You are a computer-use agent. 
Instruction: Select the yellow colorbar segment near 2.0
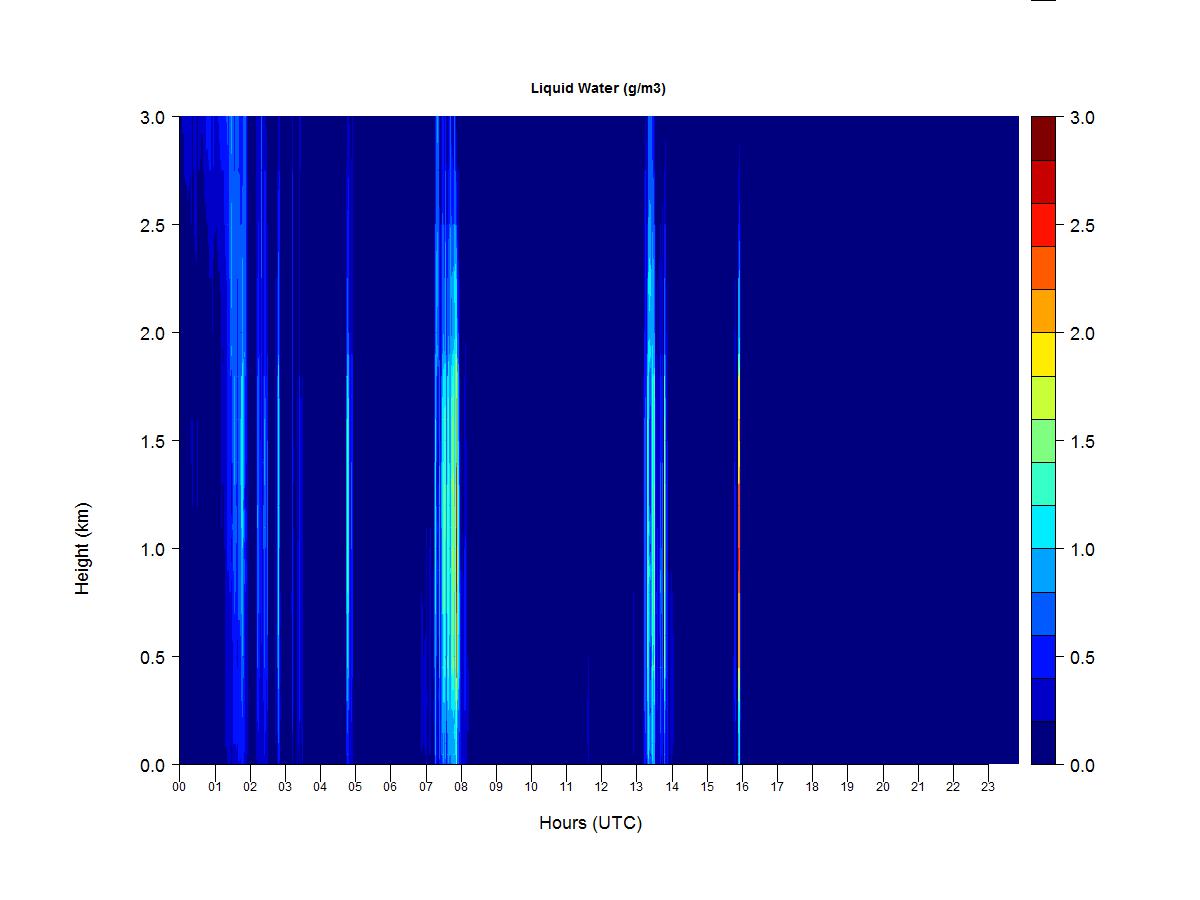(1043, 354)
